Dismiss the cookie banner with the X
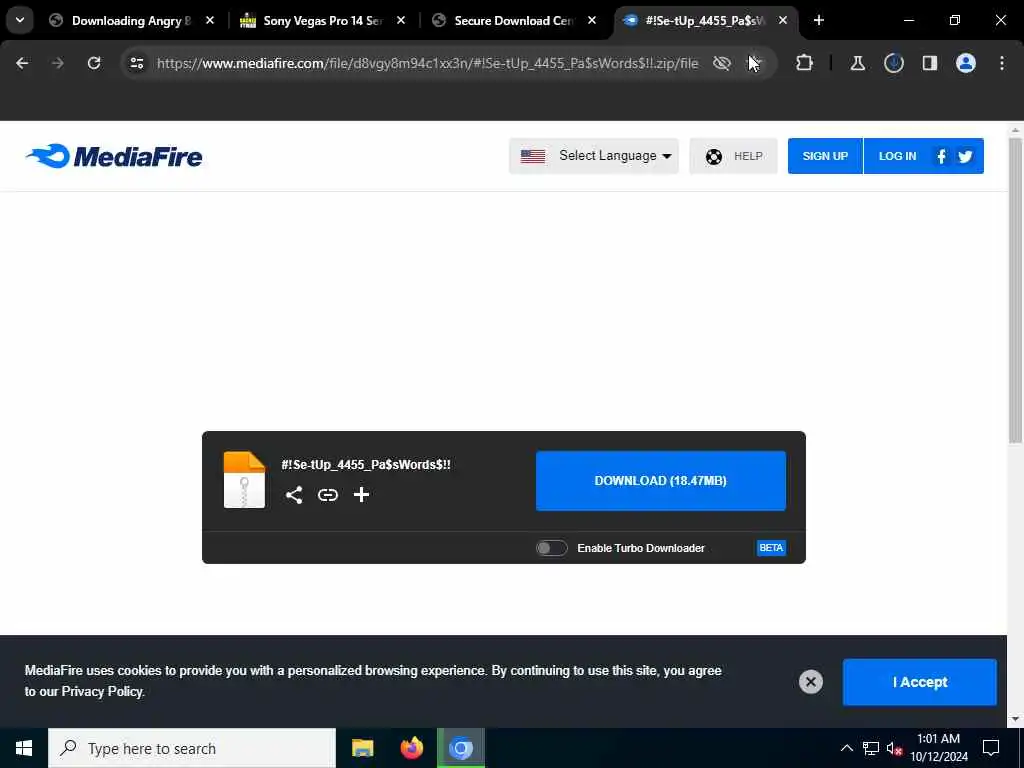The image size is (1024, 768). click(811, 682)
